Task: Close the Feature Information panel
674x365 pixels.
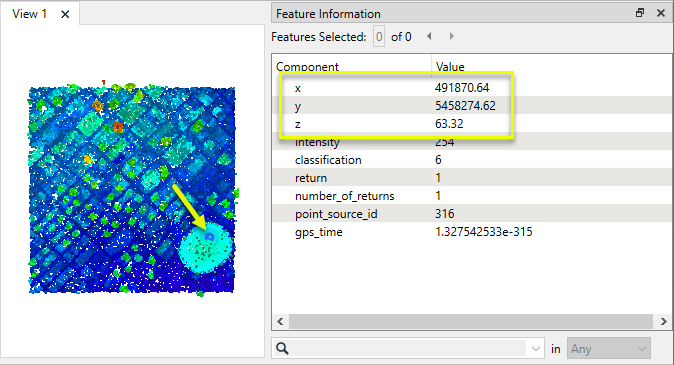Action: 661,13
